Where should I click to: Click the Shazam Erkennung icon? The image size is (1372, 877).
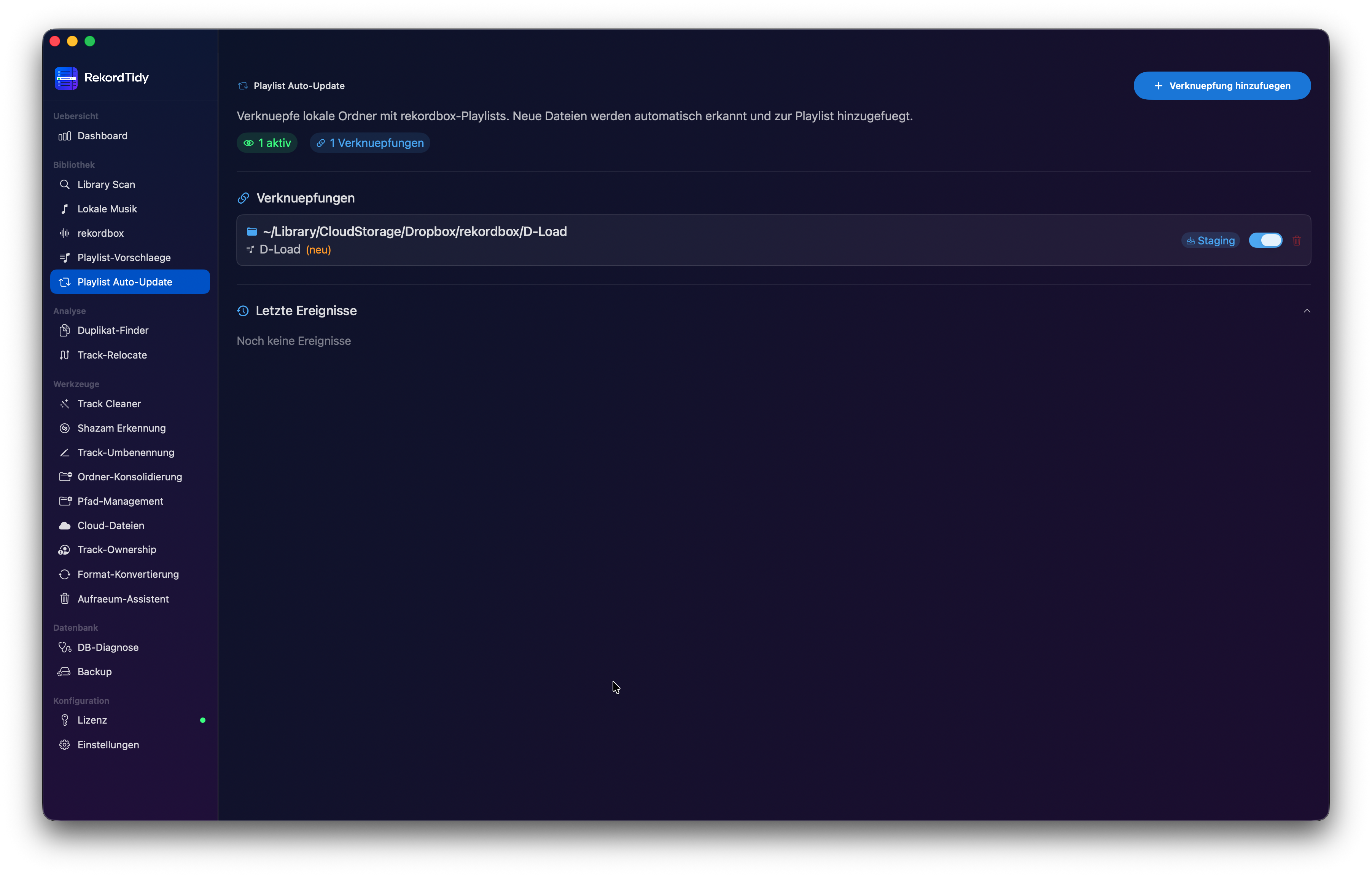click(65, 428)
